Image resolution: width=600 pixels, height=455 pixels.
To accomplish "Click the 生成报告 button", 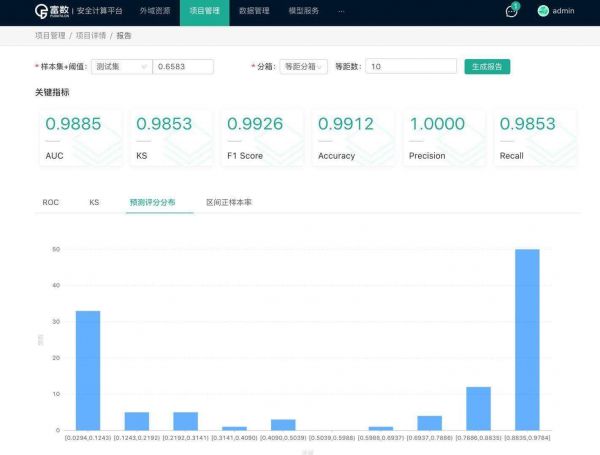I will (487, 67).
